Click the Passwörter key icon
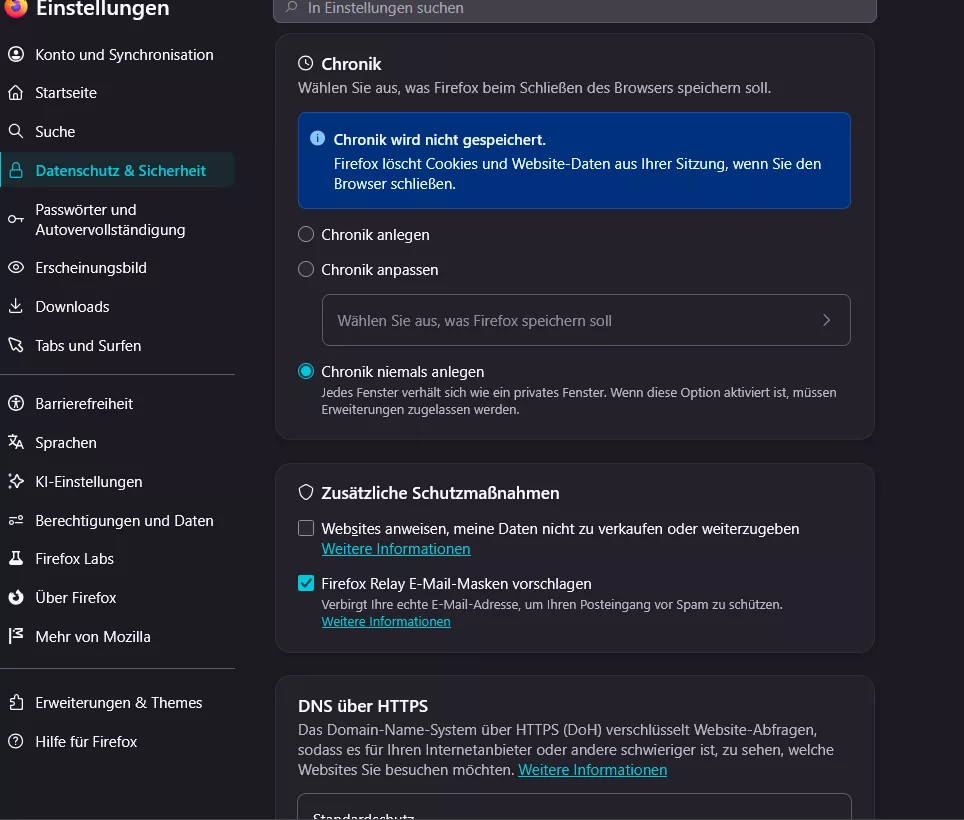This screenshot has width=964, height=820. pos(16,219)
